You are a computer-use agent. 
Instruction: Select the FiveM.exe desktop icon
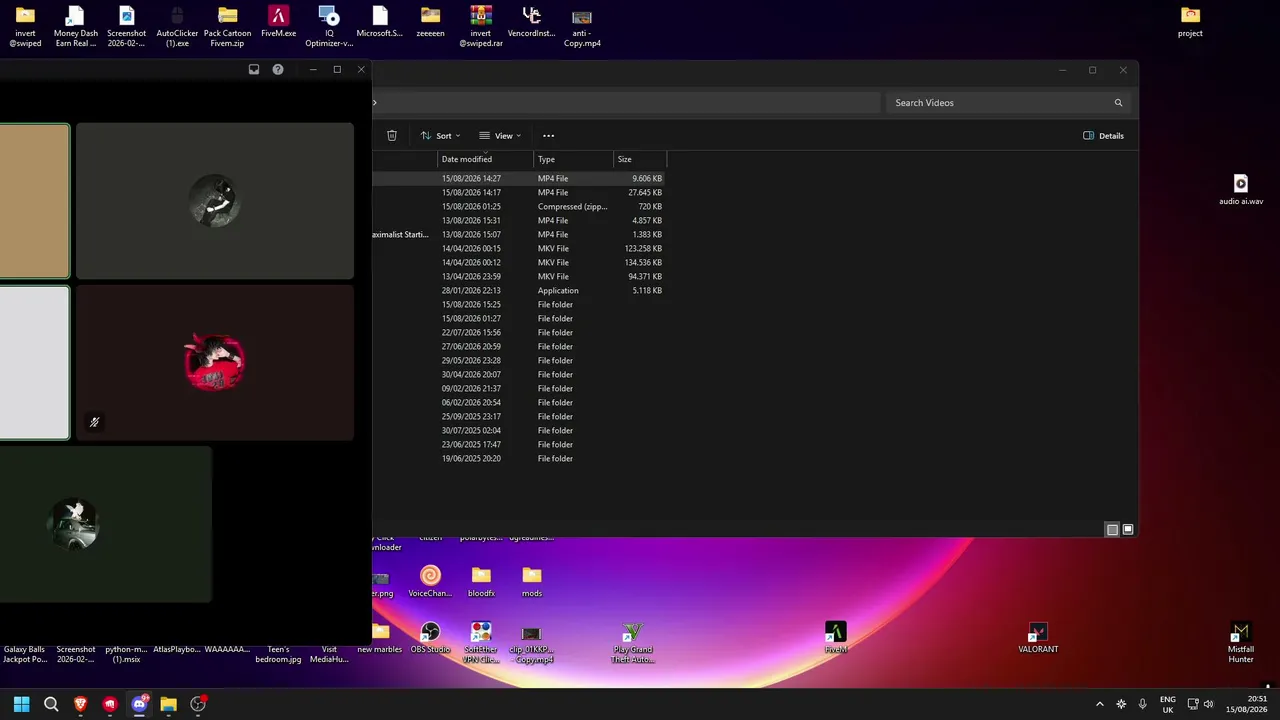[x=279, y=22]
